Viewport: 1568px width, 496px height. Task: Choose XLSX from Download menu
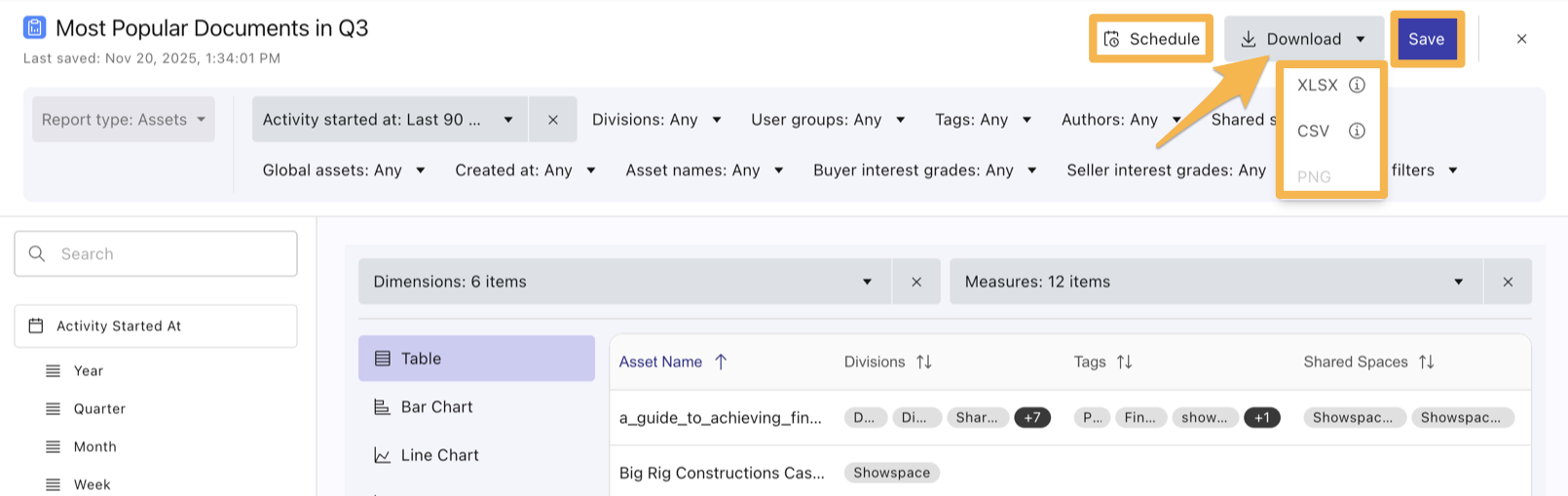pos(1317,85)
